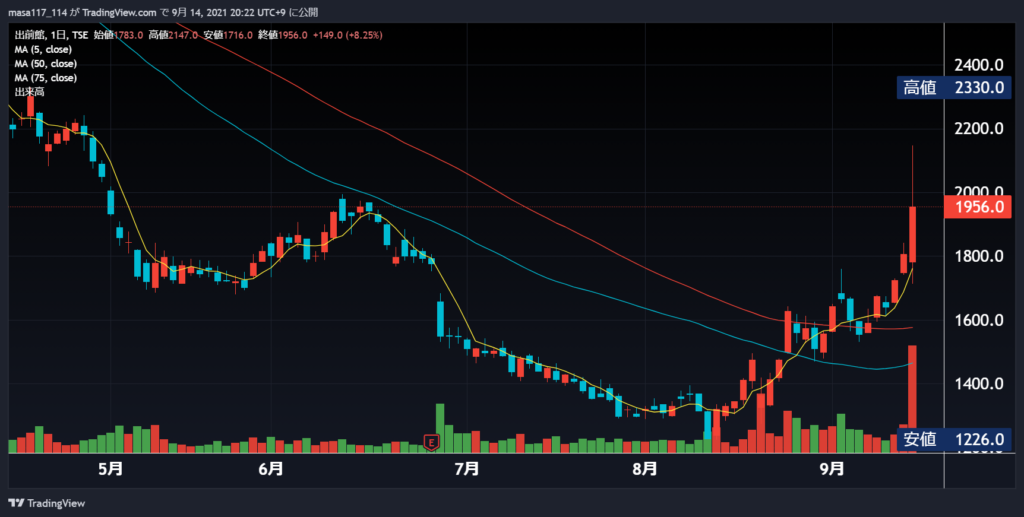The image size is (1024, 517).
Task: Click the 1800.0 price axis label
Action: [978, 256]
